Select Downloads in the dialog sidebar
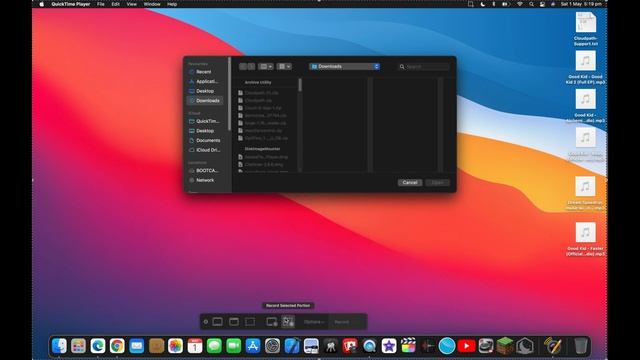Screen dimensions: 640x360 click(205, 100)
